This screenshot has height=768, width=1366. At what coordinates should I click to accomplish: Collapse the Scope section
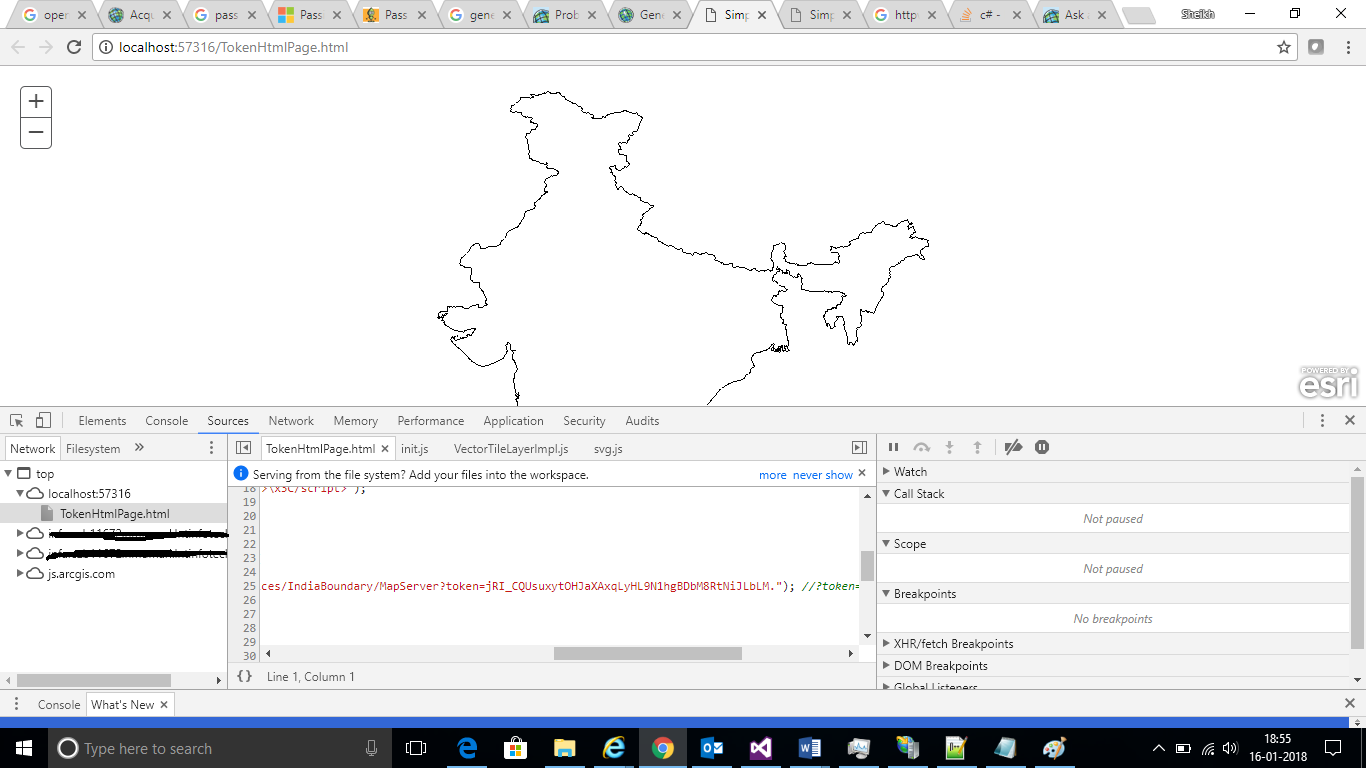tap(886, 544)
